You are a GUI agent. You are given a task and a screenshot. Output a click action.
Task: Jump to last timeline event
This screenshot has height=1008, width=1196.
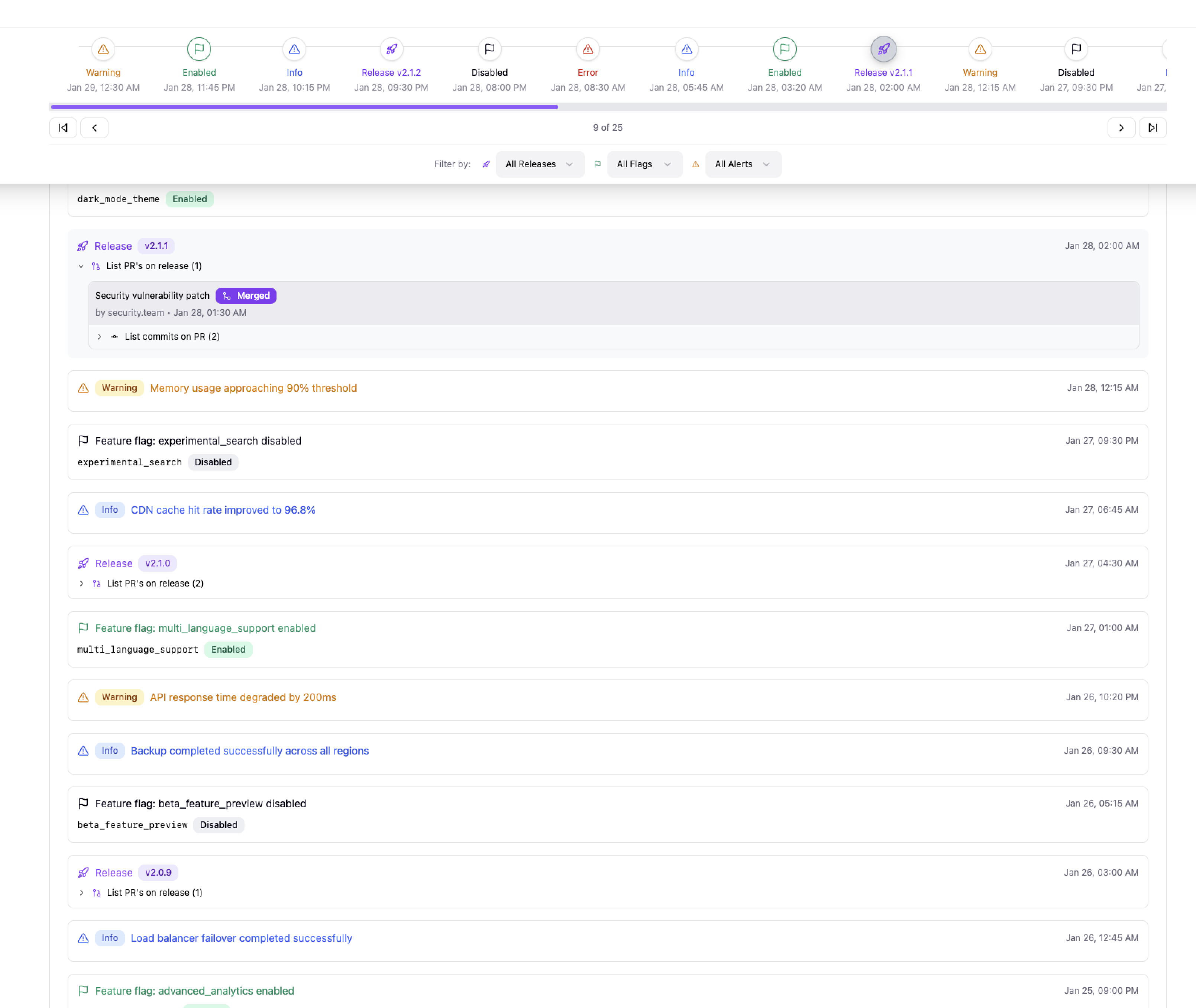click(1153, 127)
